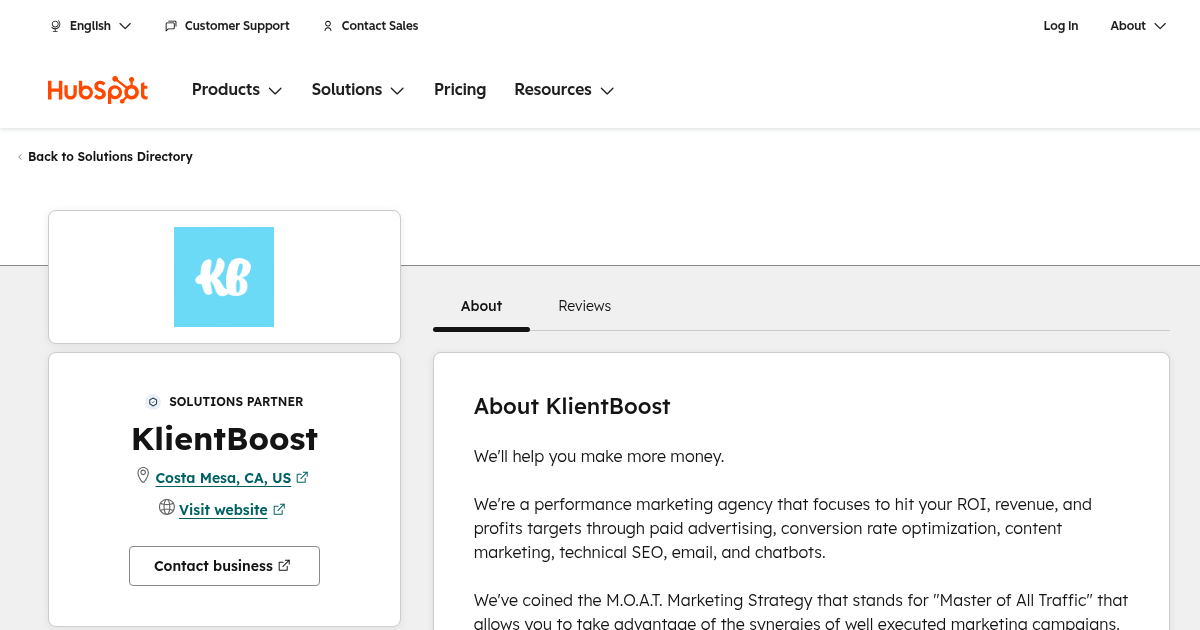
Task: Expand the Resources menu
Action: 564,90
